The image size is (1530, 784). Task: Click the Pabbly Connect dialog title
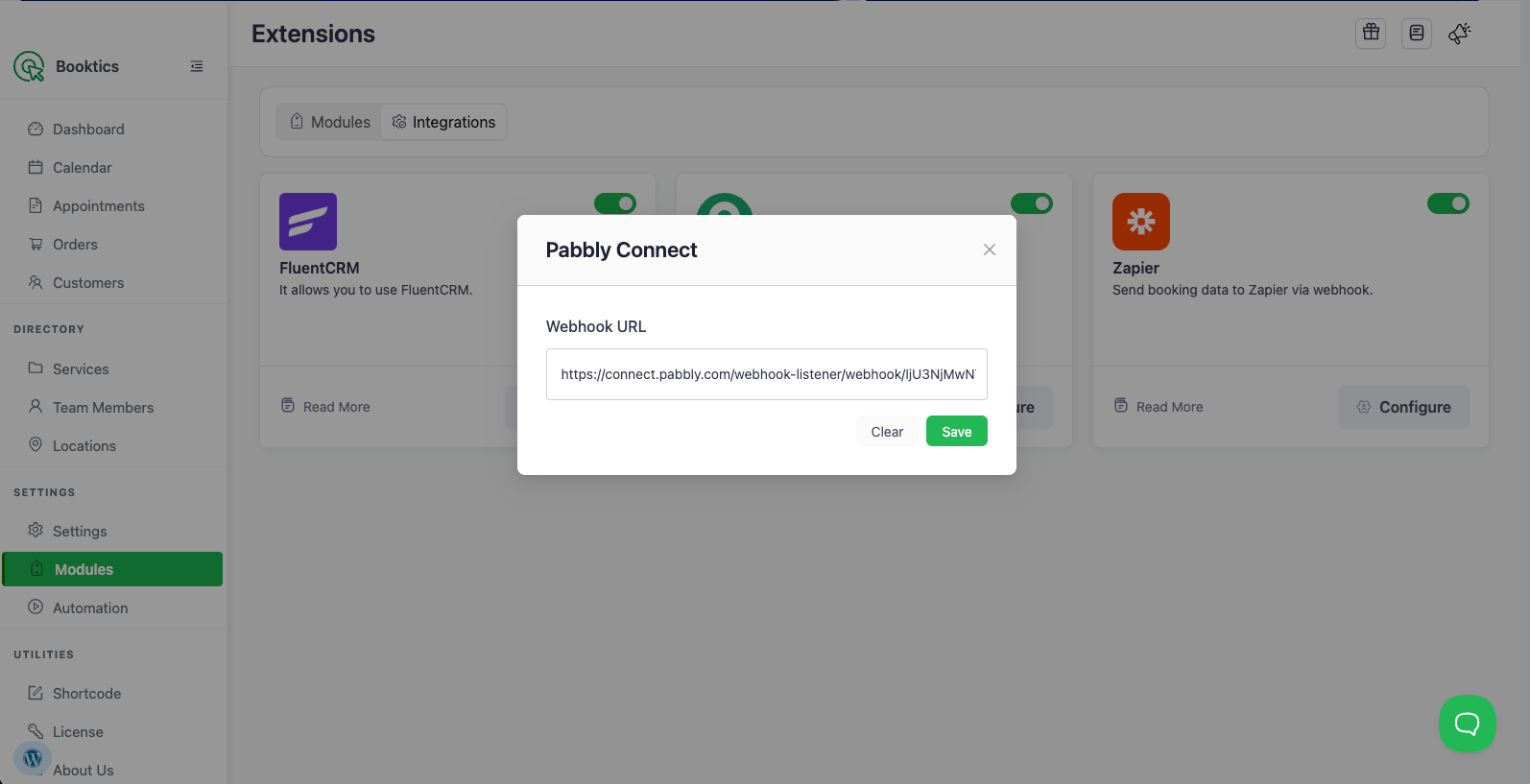621,249
